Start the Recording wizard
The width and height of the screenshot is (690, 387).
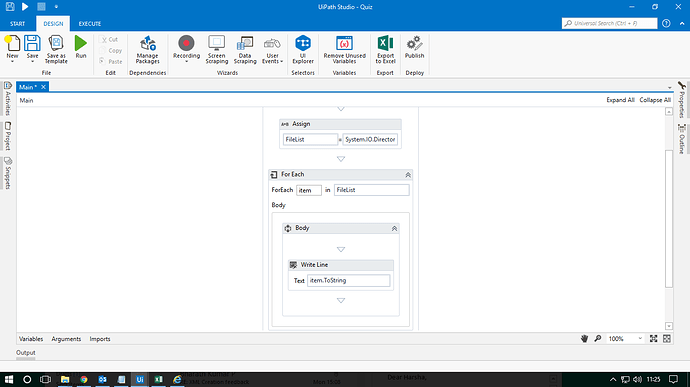coord(186,48)
